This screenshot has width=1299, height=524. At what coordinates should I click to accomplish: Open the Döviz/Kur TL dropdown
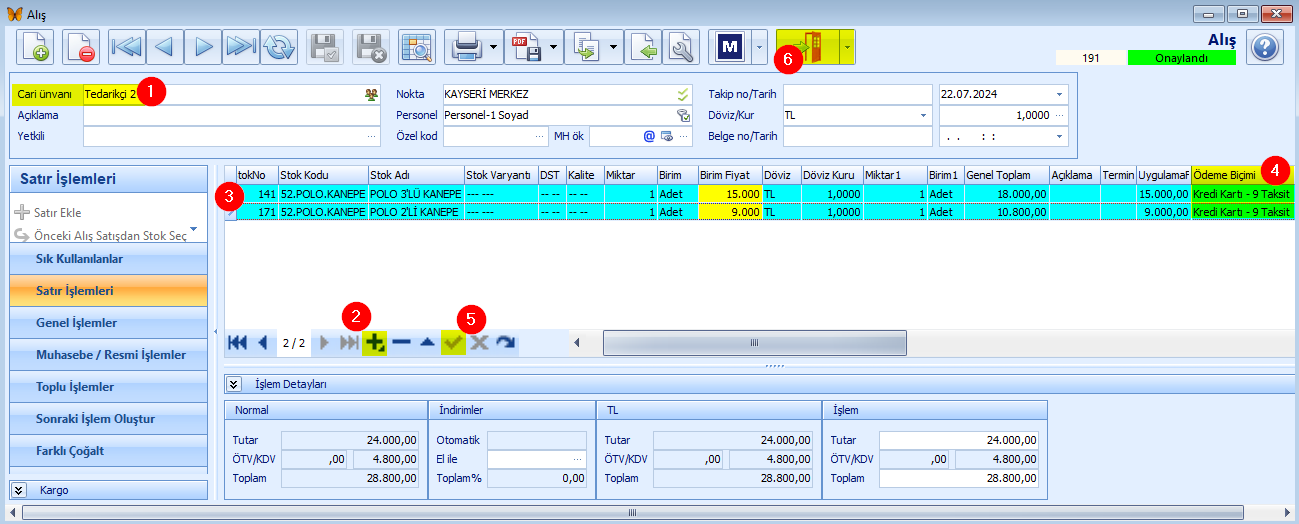click(x=923, y=115)
